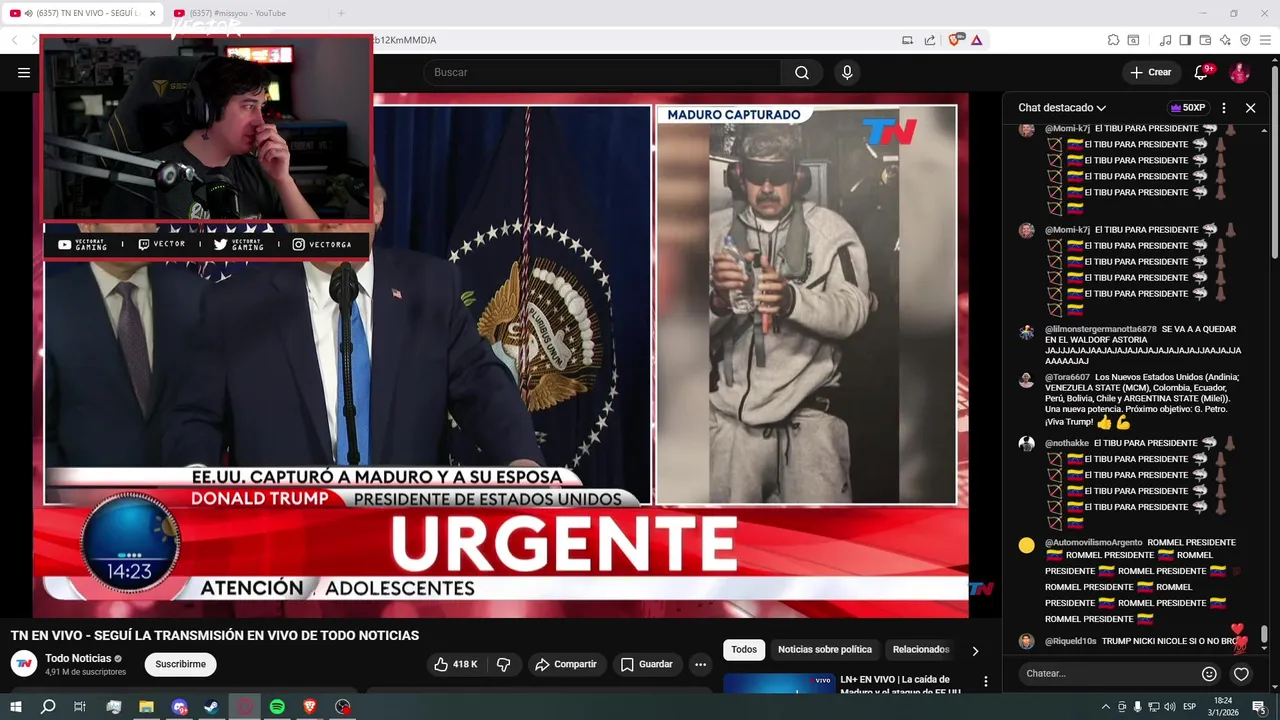Open browser extensions puzzle icon

[1113, 40]
